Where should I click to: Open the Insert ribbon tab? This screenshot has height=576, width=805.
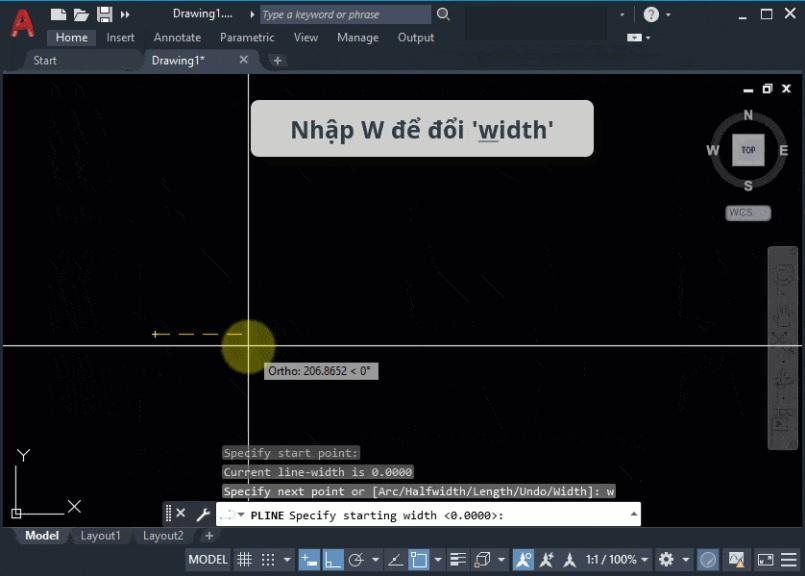(x=120, y=37)
